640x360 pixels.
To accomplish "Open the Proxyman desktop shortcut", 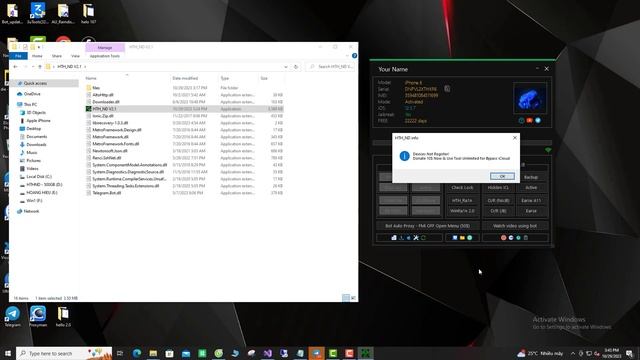I will pyautogui.click(x=38, y=317).
